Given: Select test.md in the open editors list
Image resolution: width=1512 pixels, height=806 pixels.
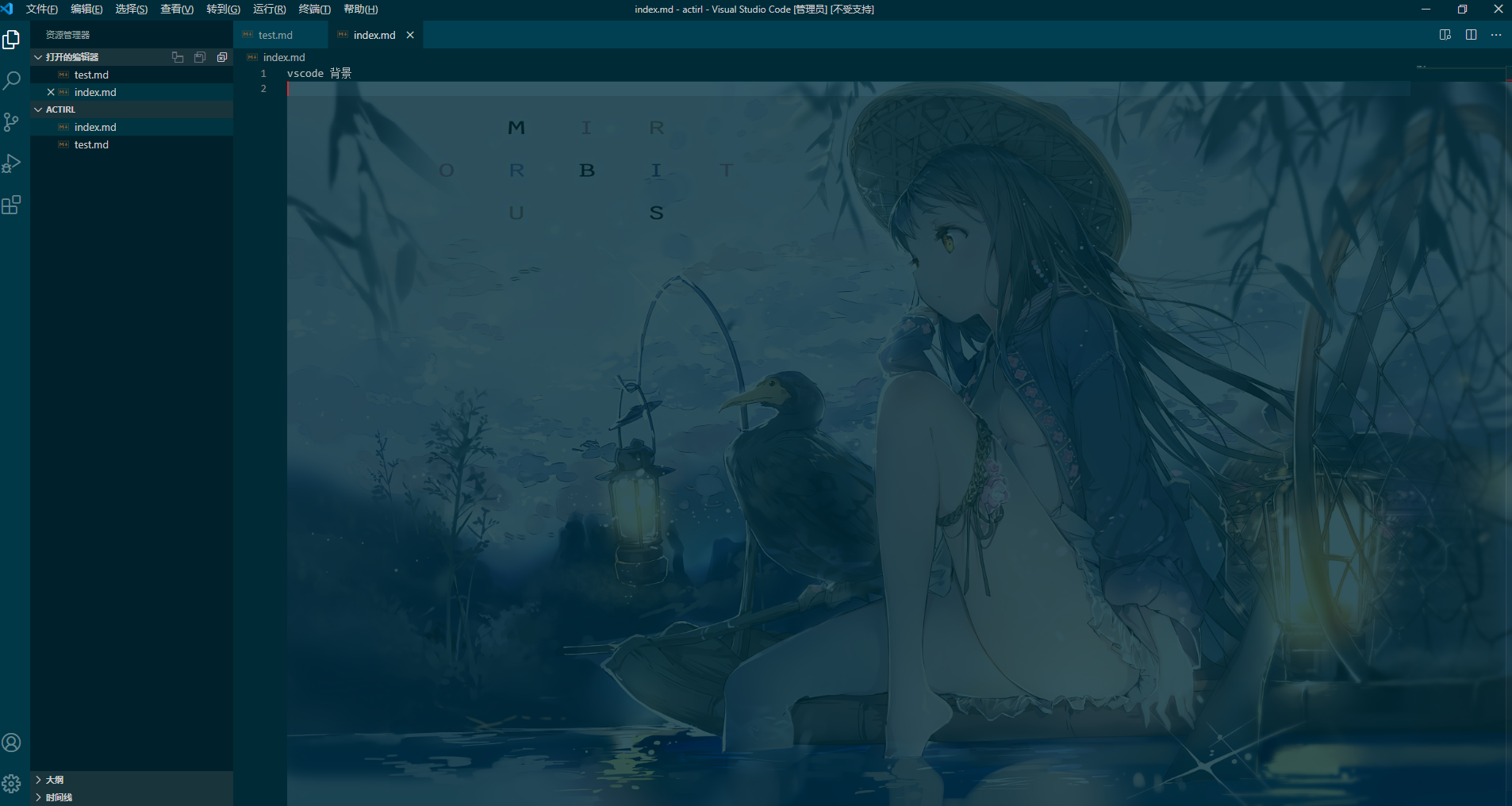Looking at the screenshot, I should [x=132, y=75].
